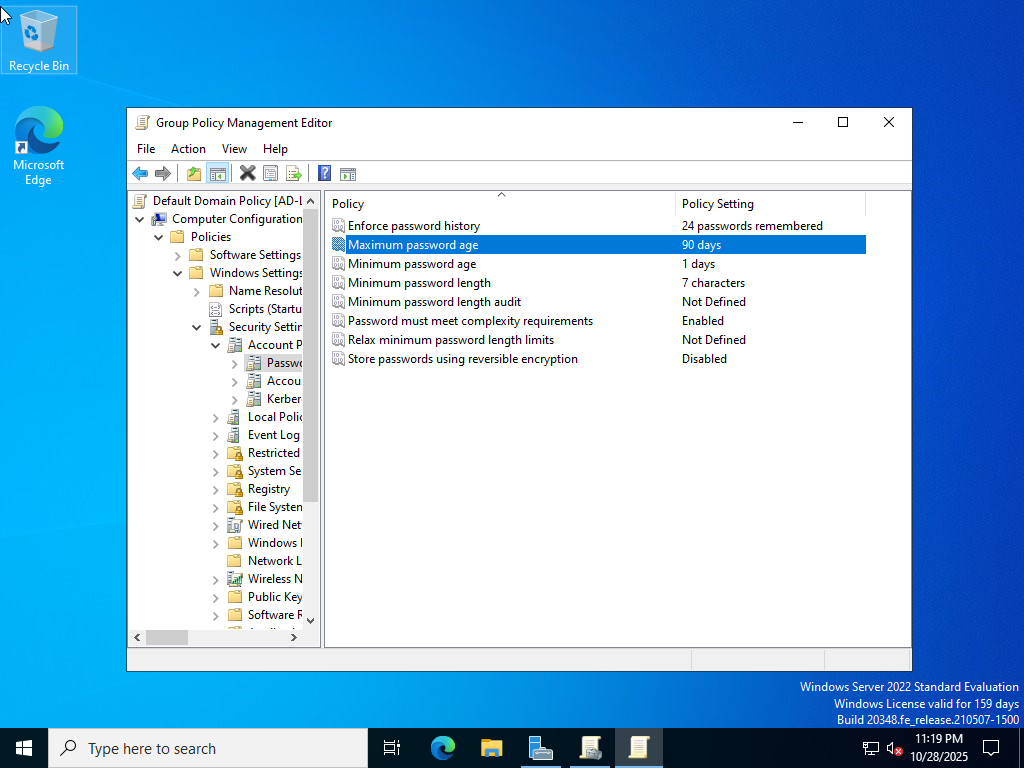The image size is (1024, 768).
Task: Click the Delete X toolbar icon
Action: point(247,173)
